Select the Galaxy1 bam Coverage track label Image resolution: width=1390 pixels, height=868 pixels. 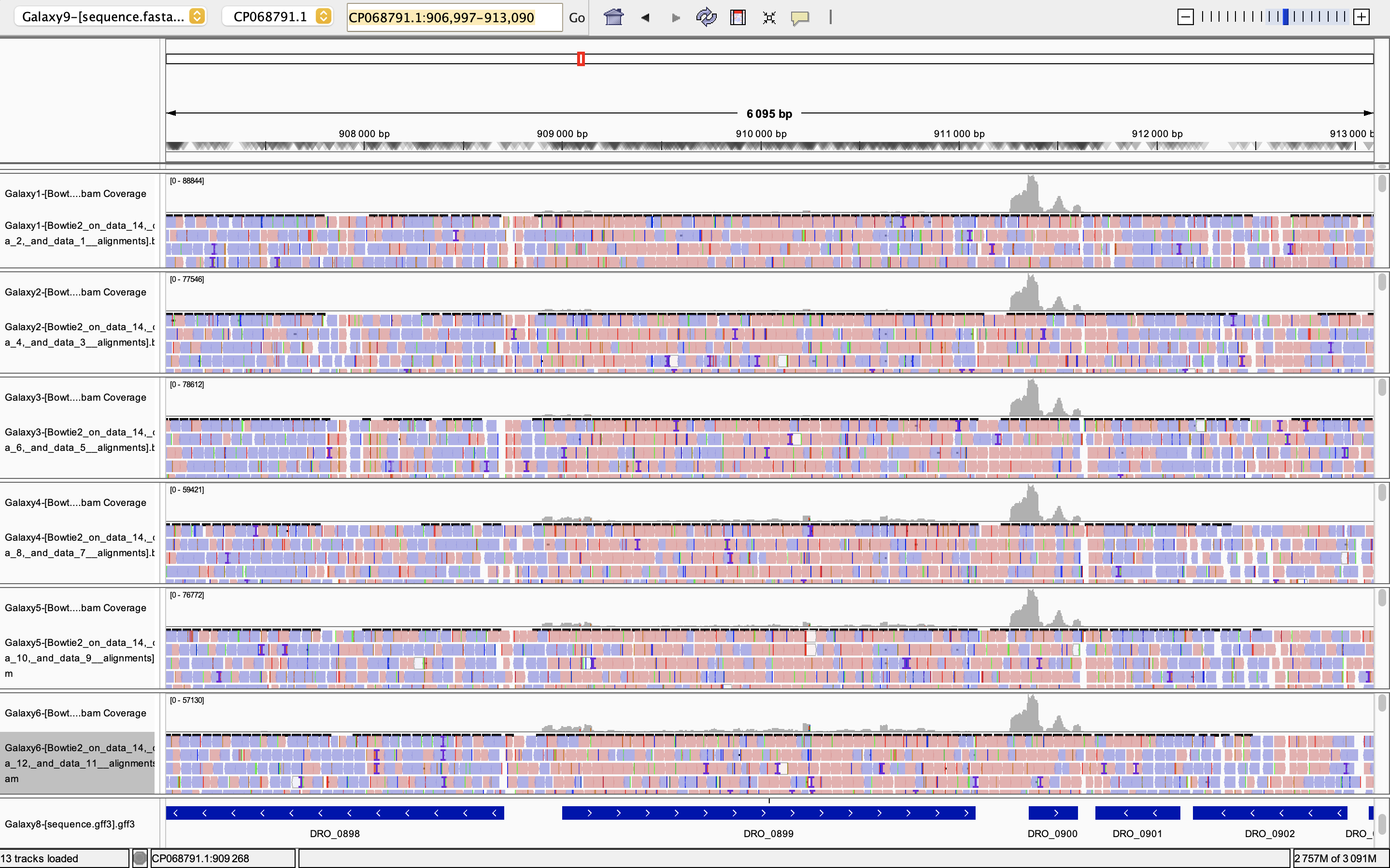(76, 194)
